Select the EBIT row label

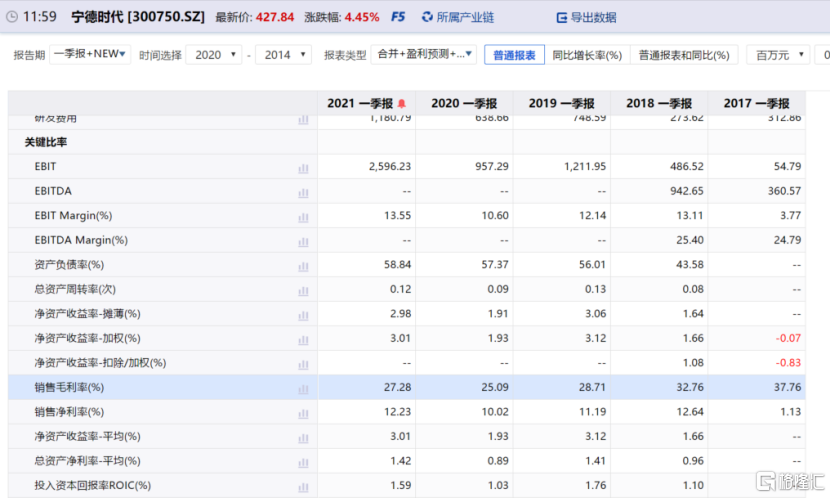click(45, 166)
